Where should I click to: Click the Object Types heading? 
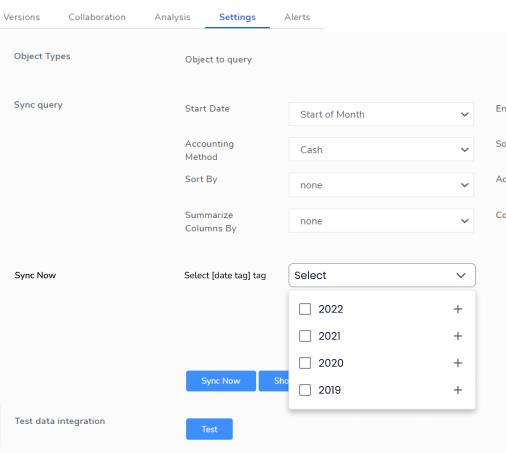[x=42, y=56]
